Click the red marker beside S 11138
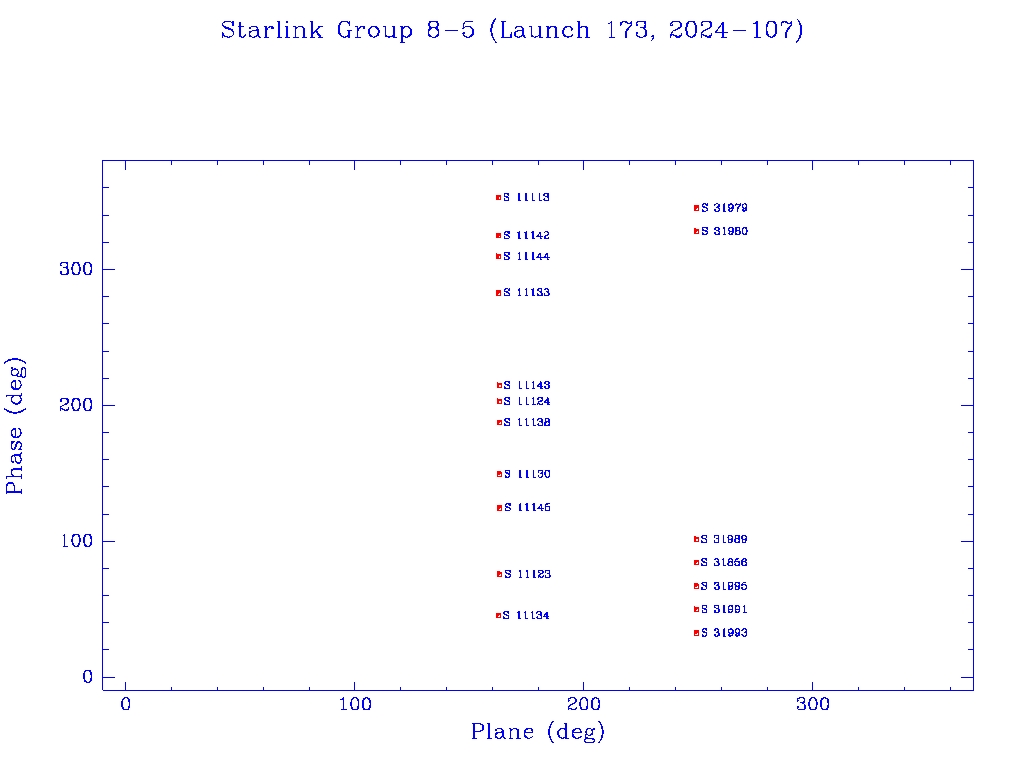This screenshot has height=768, width=1024. pos(499,423)
